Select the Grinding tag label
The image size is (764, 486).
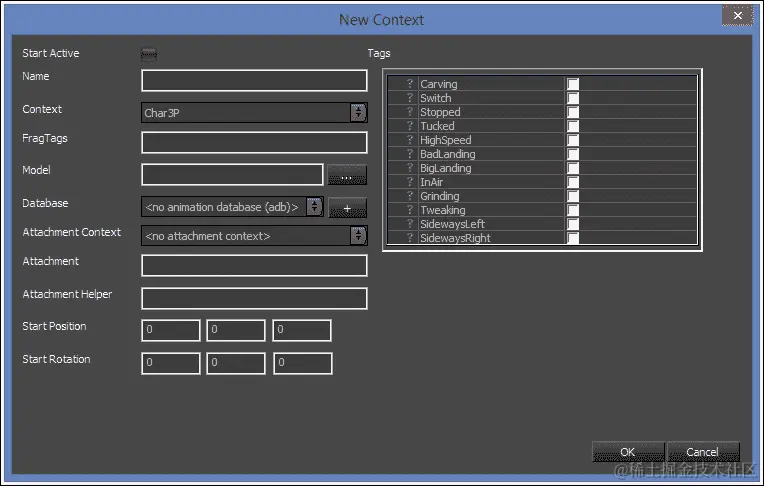[x=439, y=196]
